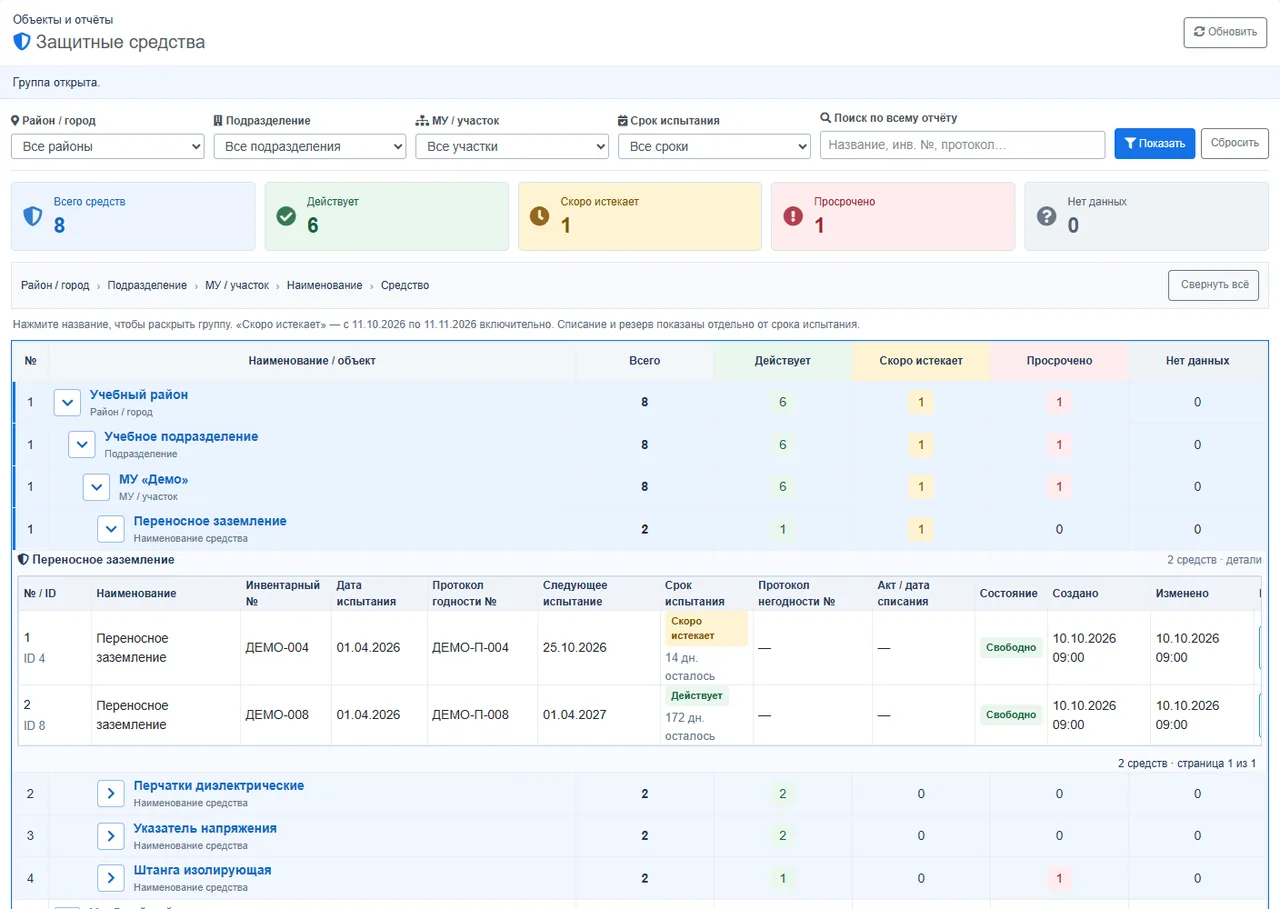The width and height of the screenshot is (1280, 909).
Task: Collapse «Учебное подразделение» using its chevron
Action: click(81, 445)
